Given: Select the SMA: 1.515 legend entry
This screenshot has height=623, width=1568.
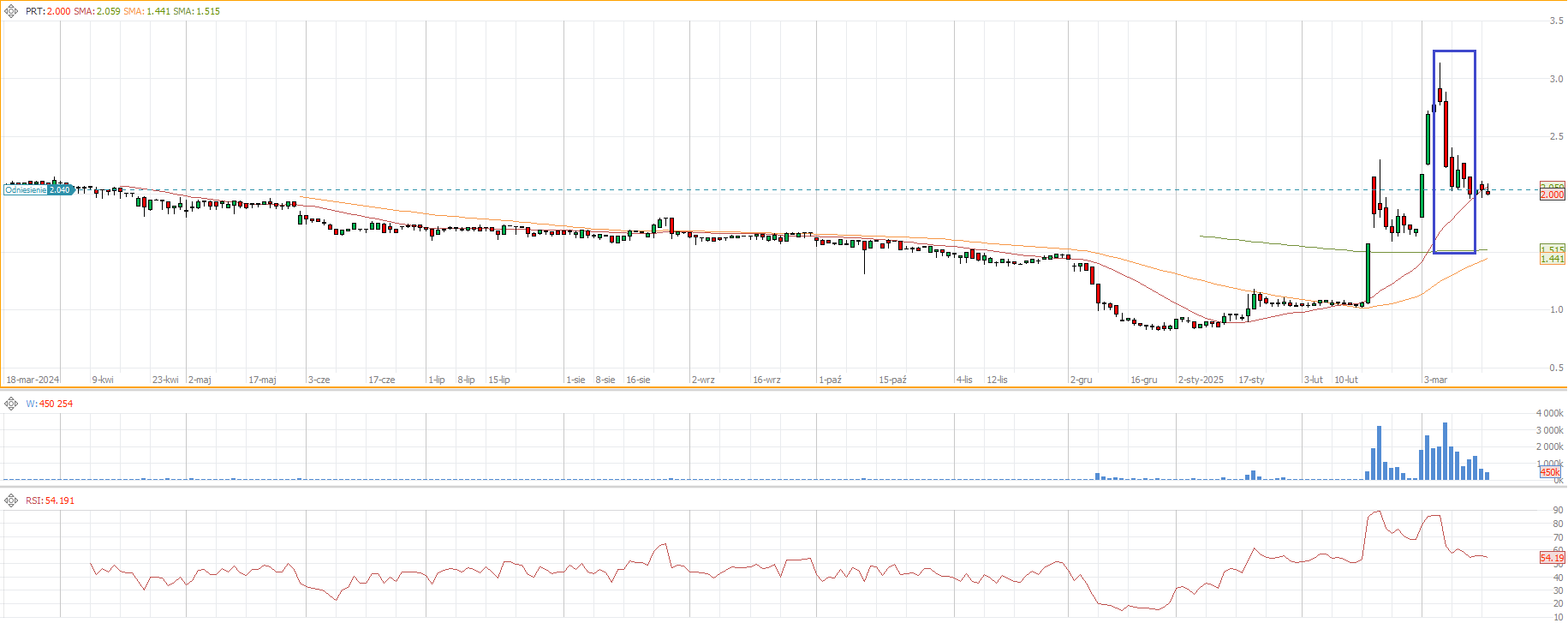Looking at the screenshot, I should pos(196,11).
